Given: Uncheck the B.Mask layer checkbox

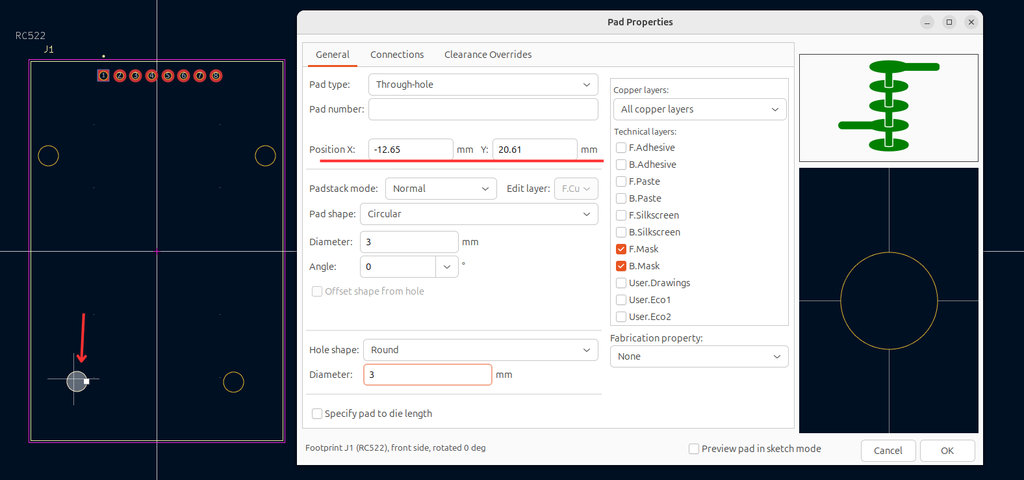Looking at the screenshot, I should 622,266.
